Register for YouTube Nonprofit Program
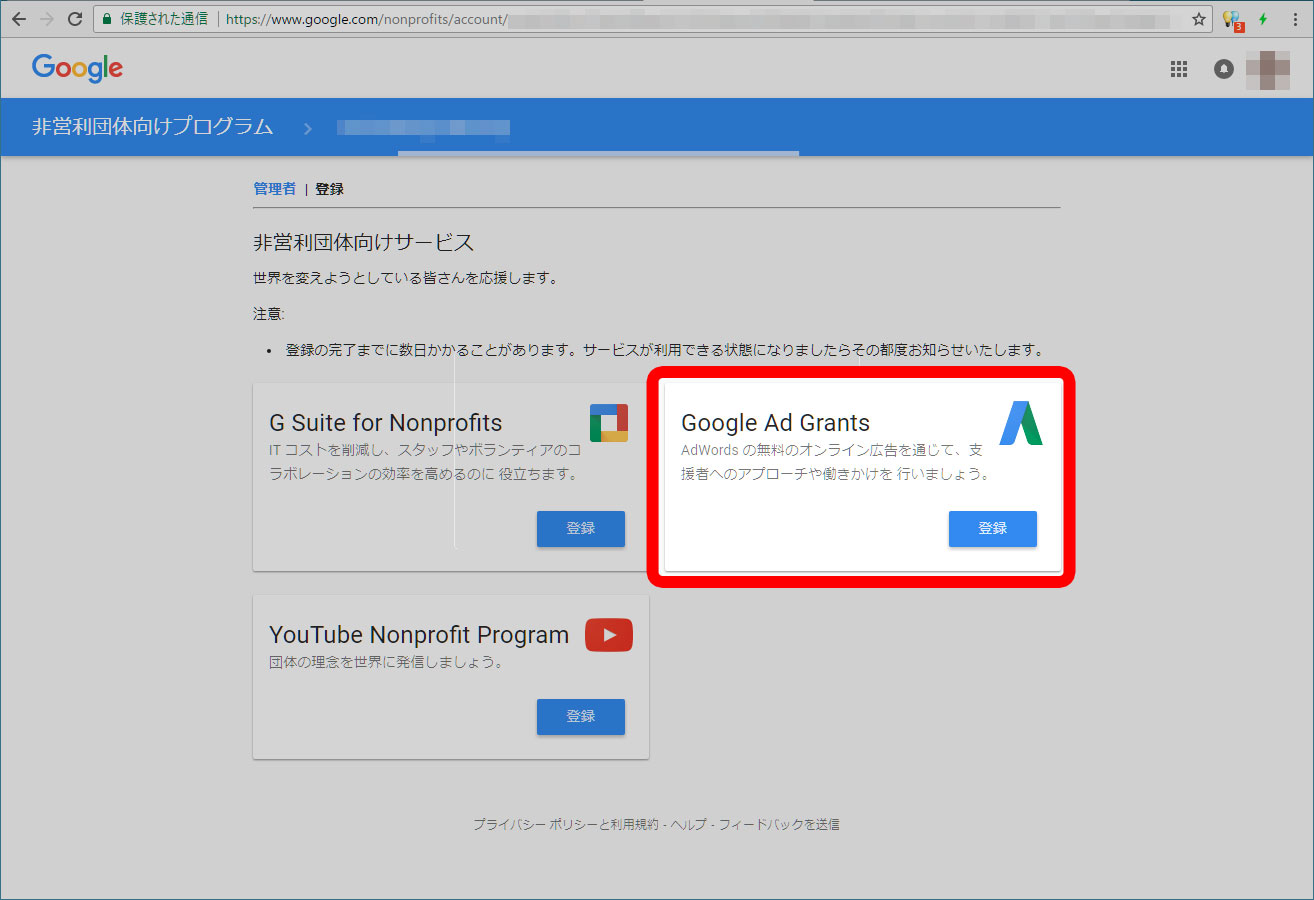Screen dimensions: 1314x900 click(x=581, y=716)
